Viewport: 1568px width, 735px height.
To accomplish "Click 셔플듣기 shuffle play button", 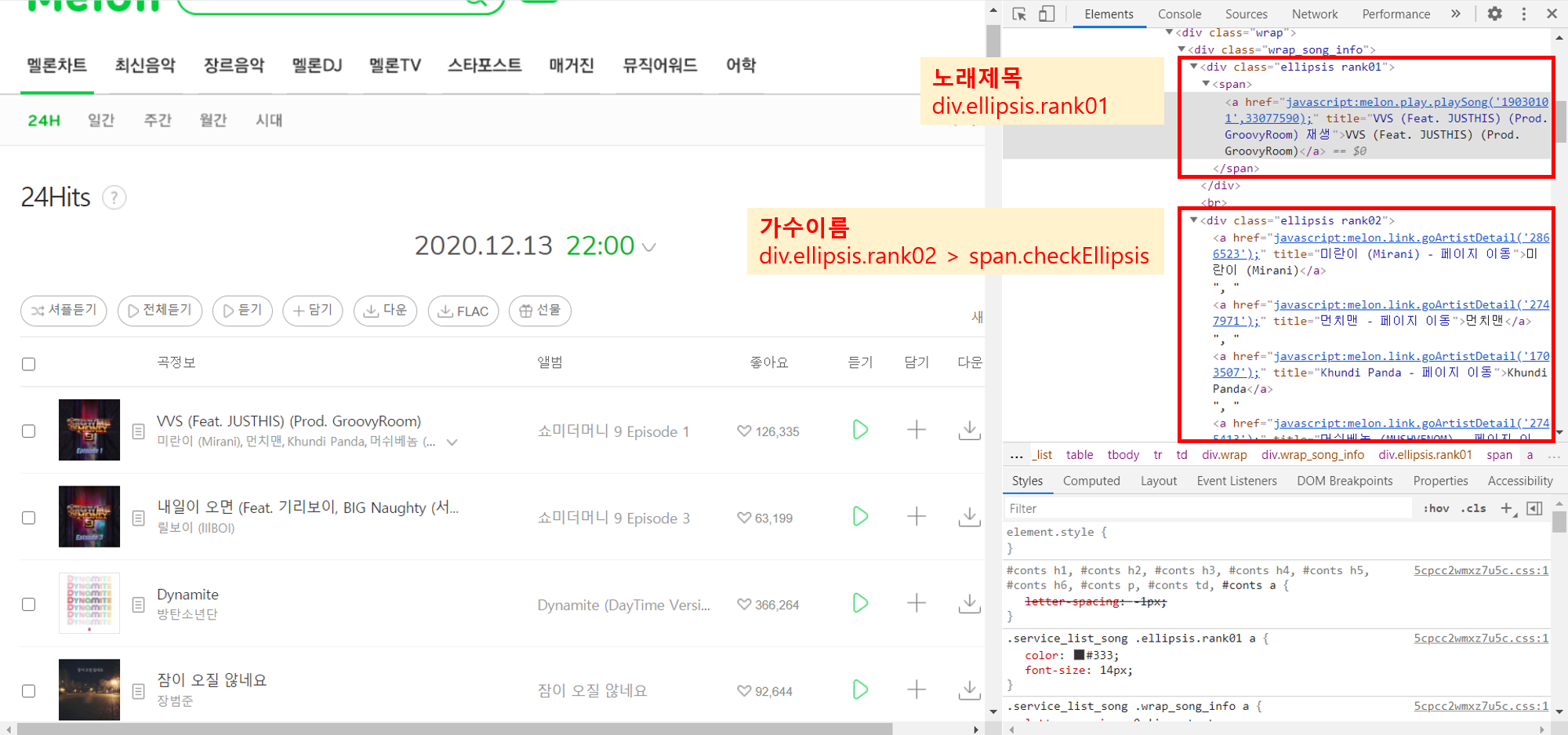I will [x=64, y=311].
